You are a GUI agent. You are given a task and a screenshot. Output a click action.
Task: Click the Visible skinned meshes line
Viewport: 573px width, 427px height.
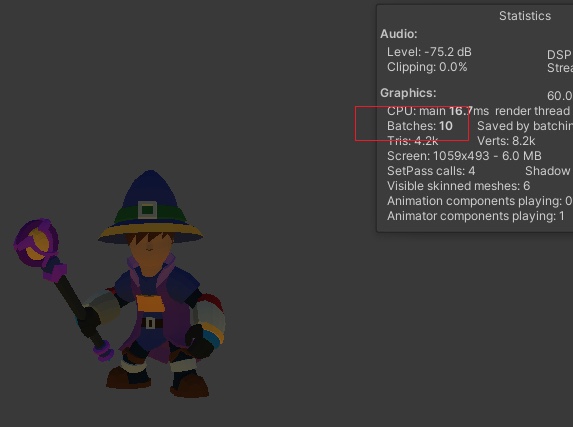(459, 186)
